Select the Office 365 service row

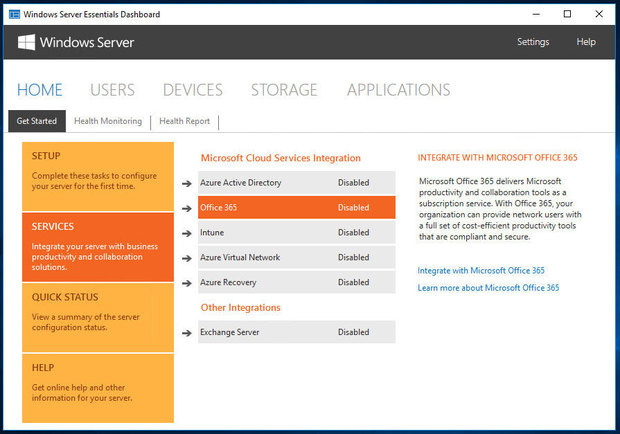(297, 208)
